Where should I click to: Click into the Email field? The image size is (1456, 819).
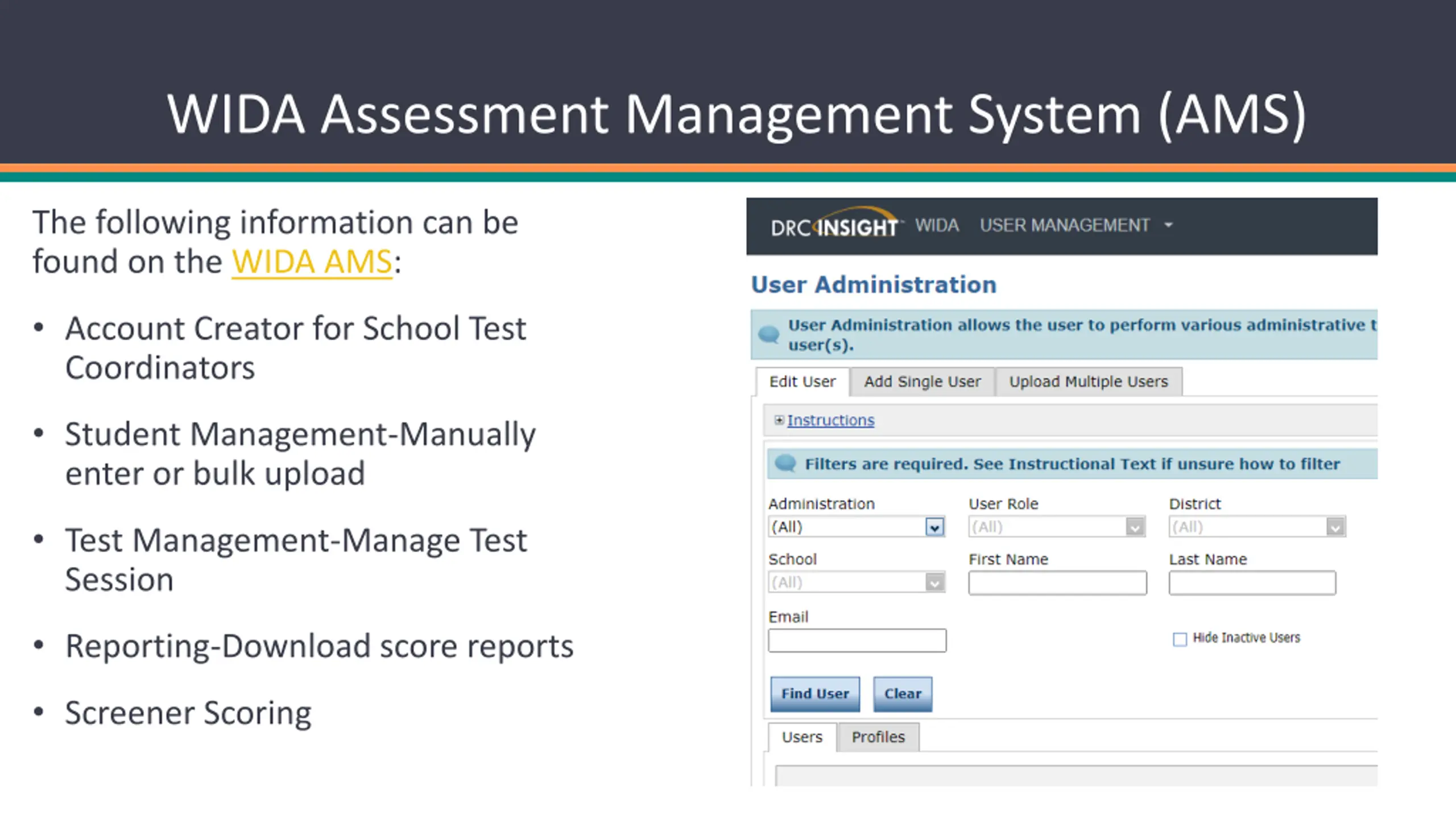[x=857, y=640]
